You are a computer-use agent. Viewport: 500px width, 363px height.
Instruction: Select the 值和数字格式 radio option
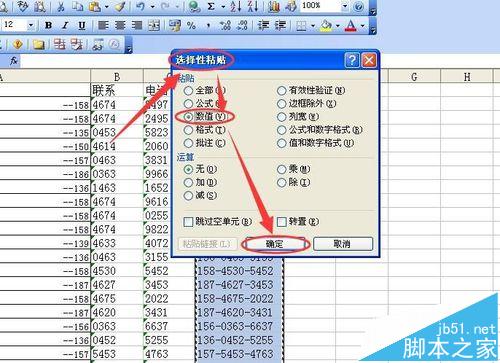pyautogui.click(x=282, y=143)
